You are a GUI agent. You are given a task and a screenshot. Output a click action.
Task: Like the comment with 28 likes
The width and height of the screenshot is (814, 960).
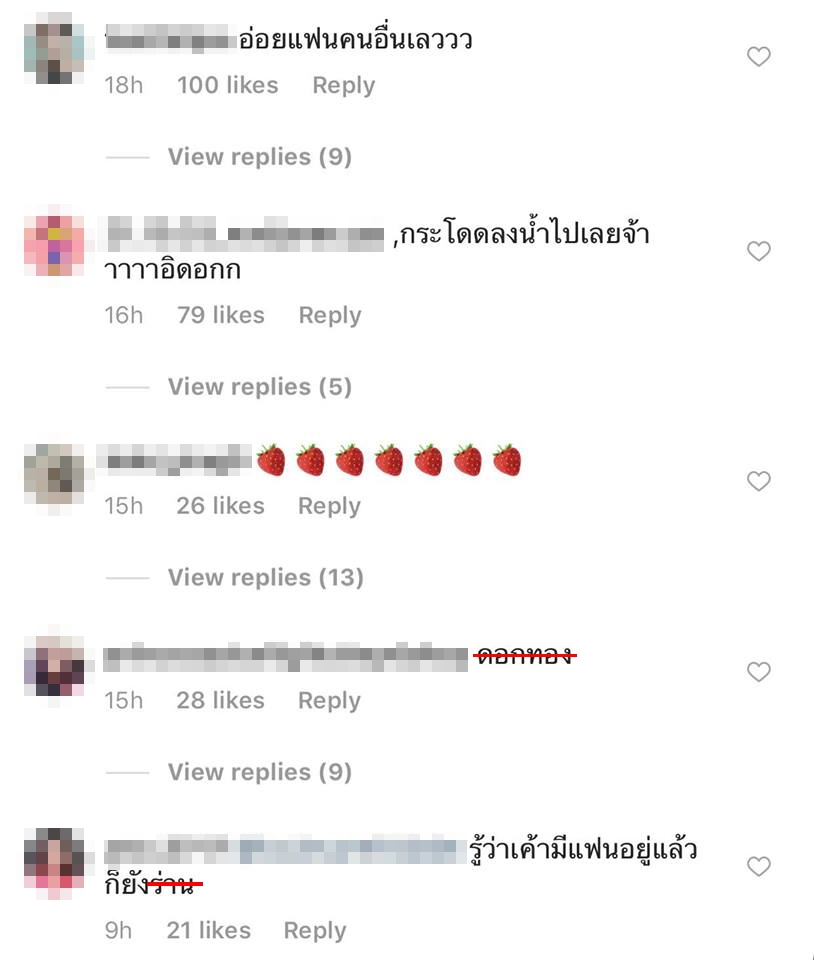click(x=758, y=672)
